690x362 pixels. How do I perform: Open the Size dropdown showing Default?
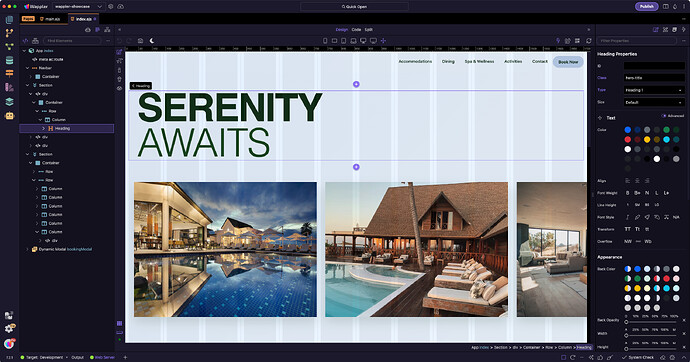click(x=654, y=102)
